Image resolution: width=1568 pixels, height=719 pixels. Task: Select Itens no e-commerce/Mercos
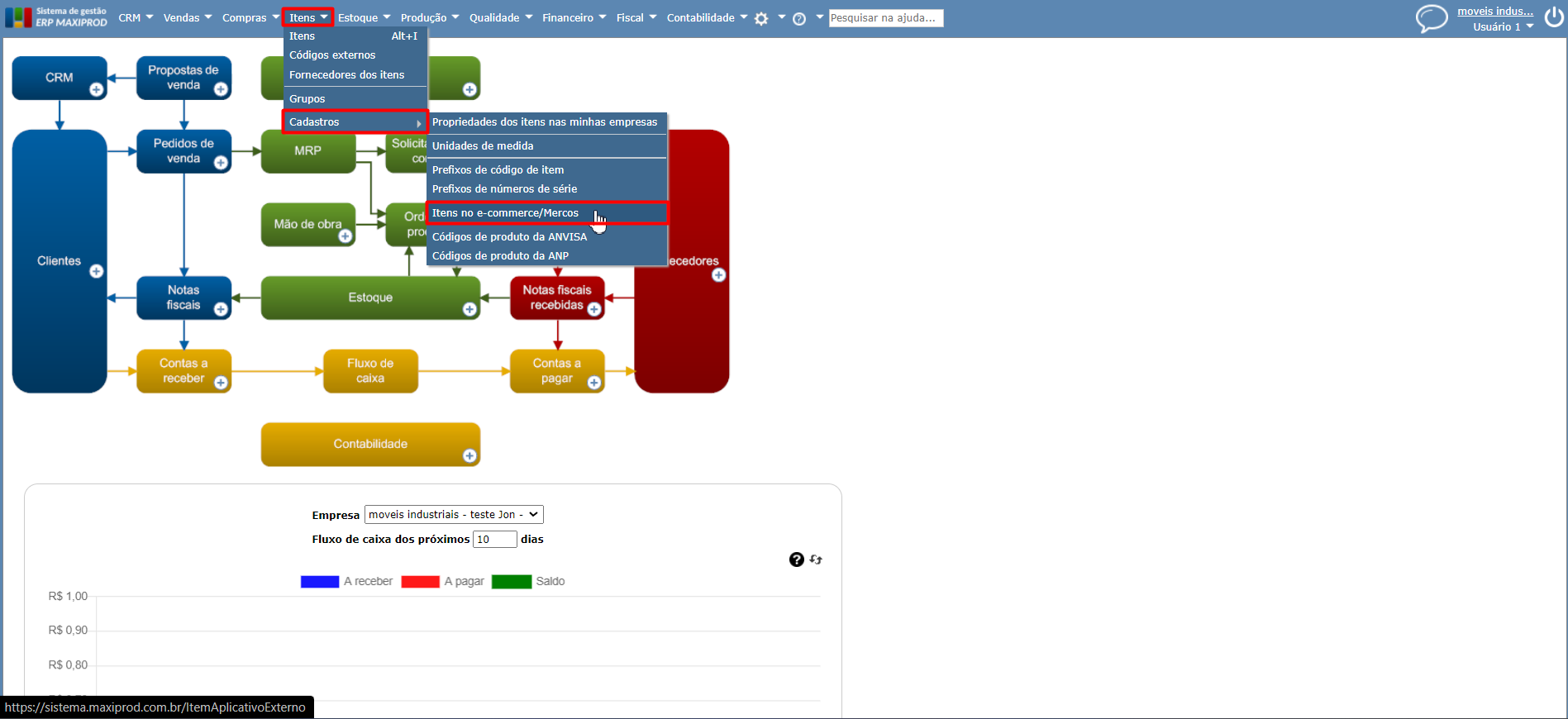click(x=546, y=213)
